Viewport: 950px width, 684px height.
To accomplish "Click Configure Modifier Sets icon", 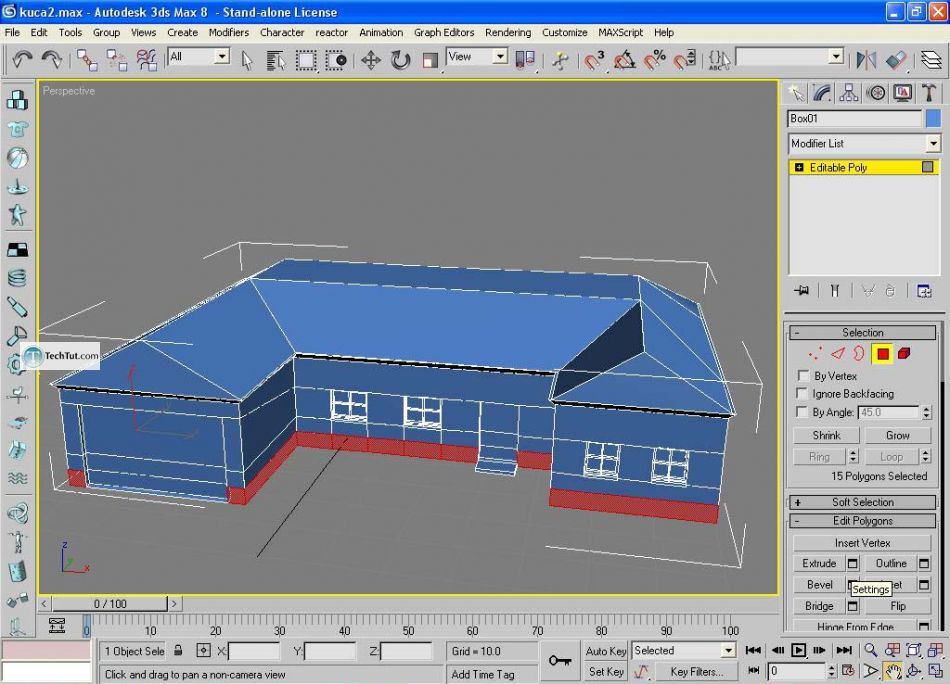I will (924, 291).
